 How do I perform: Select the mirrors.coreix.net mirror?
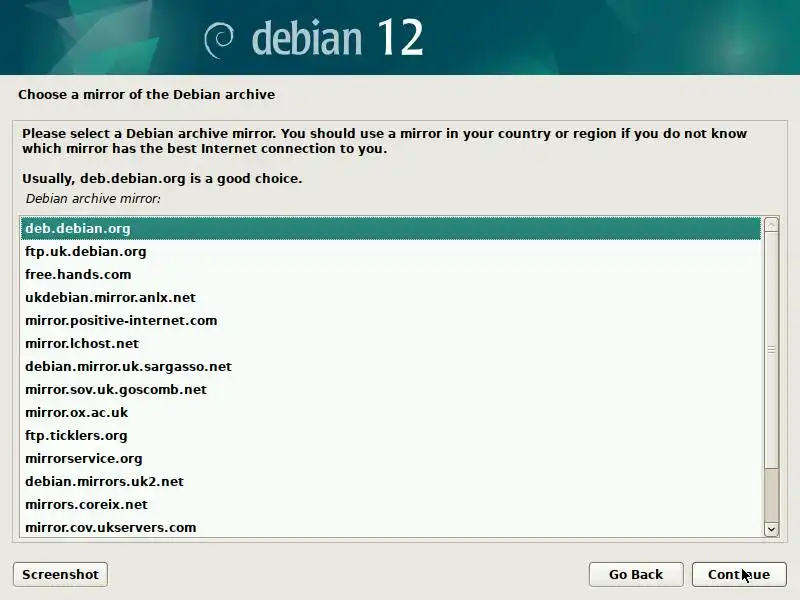(391, 504)
